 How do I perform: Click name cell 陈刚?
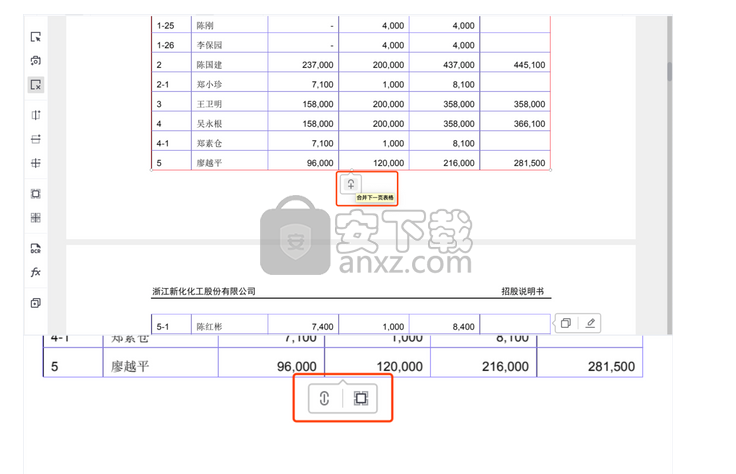pos(205,26)
